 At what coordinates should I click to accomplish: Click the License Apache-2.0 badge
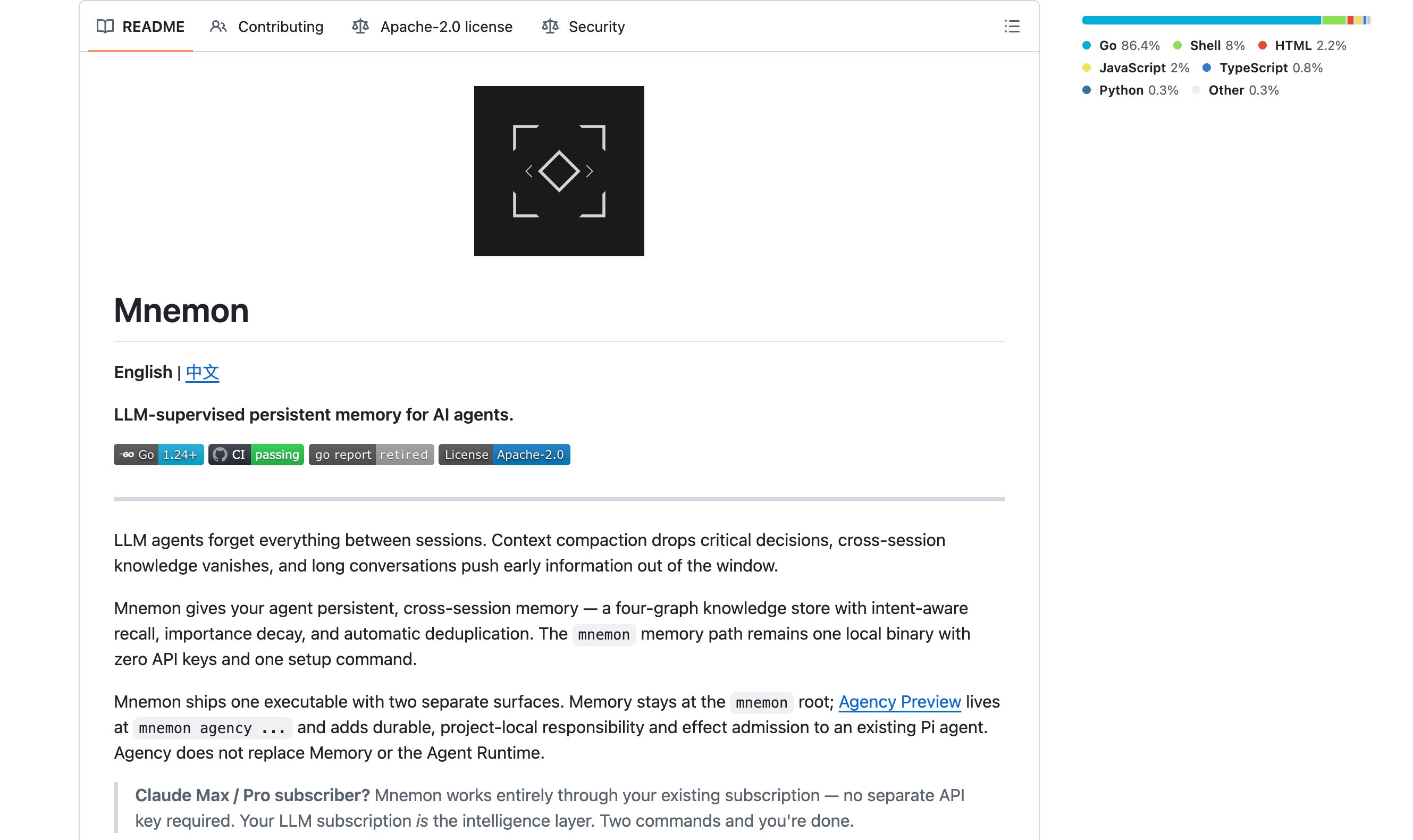point(504,455)
